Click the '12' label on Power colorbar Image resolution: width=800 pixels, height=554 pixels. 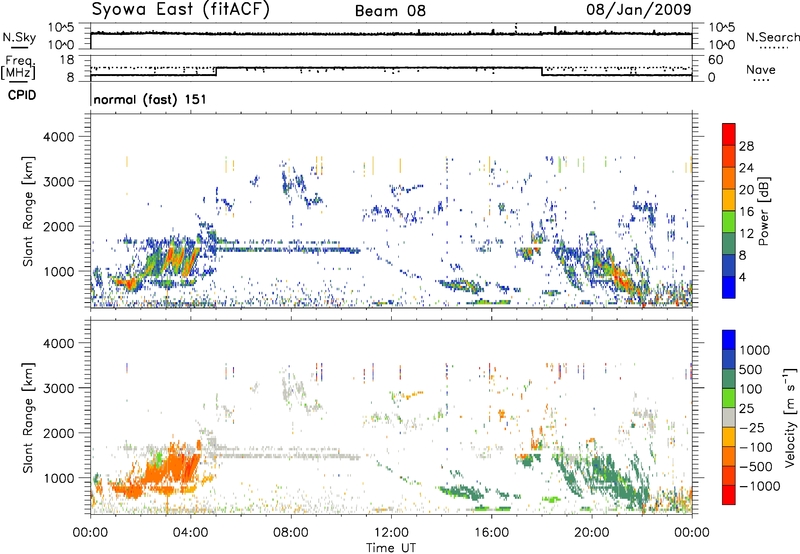746,234
